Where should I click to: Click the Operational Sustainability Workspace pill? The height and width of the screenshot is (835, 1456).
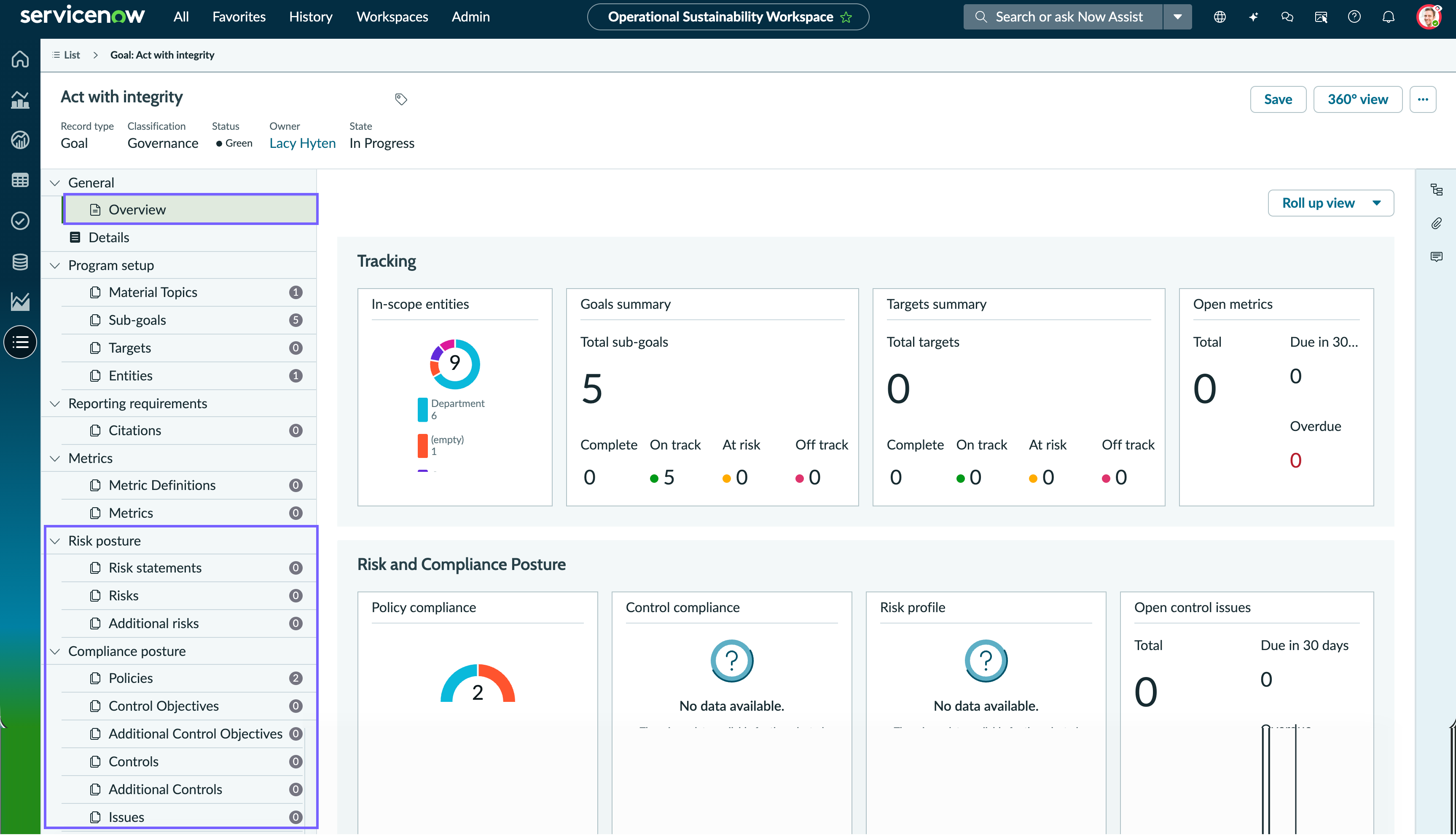tap(728, 16)
